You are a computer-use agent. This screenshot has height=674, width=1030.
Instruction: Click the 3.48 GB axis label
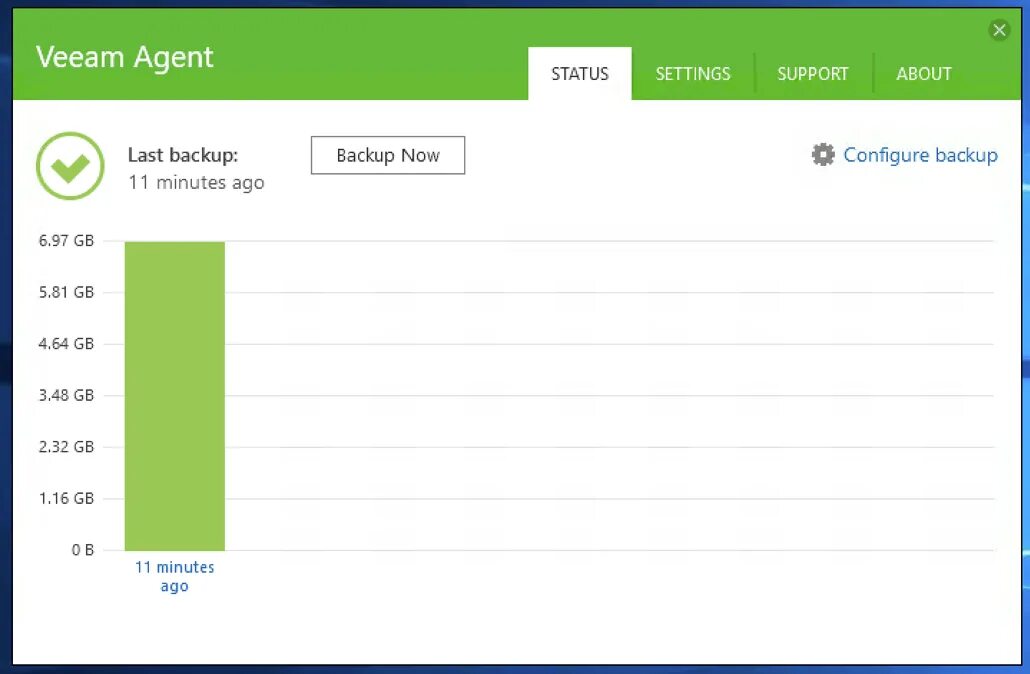(x=66, y=395)
